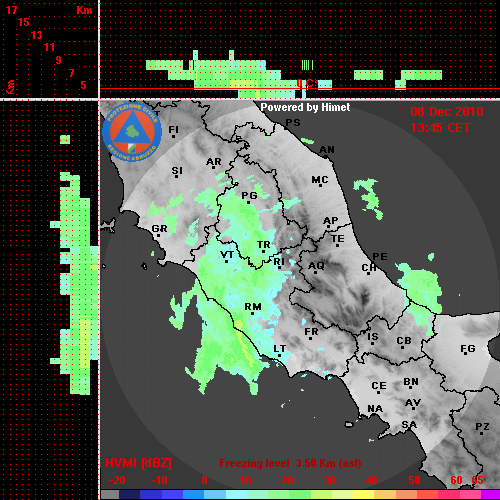The image size is (500, 500).
Task: Click the SA city label
Action: tap(409, 425)
